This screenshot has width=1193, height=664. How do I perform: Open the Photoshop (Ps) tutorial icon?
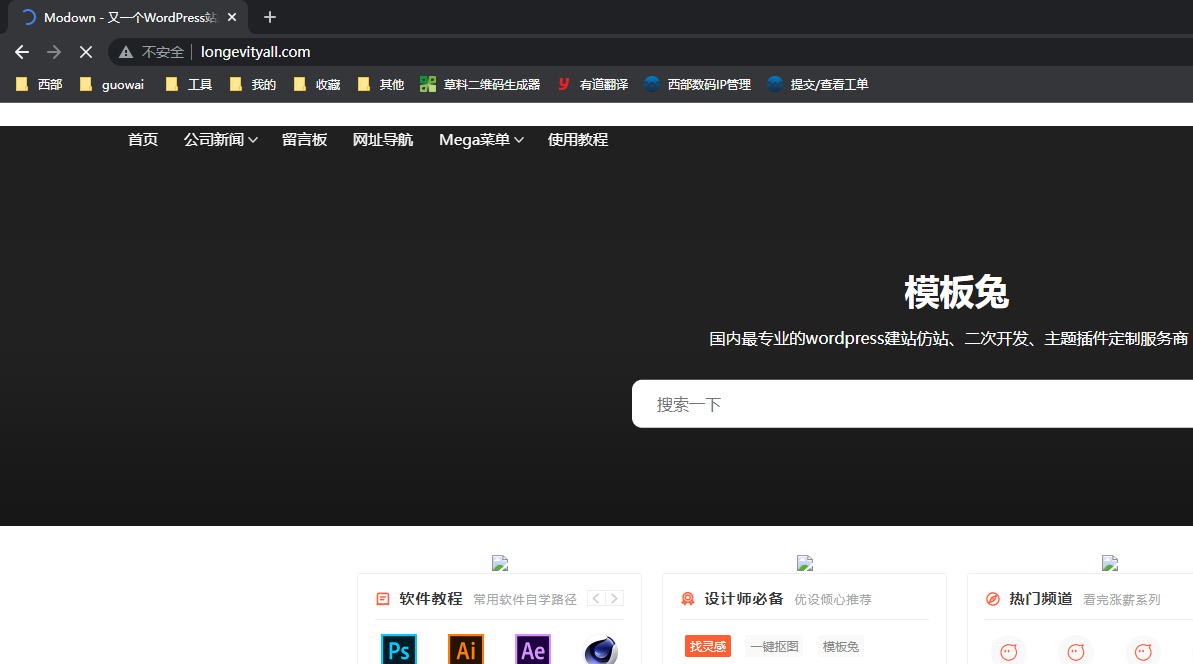click(399, 650)
